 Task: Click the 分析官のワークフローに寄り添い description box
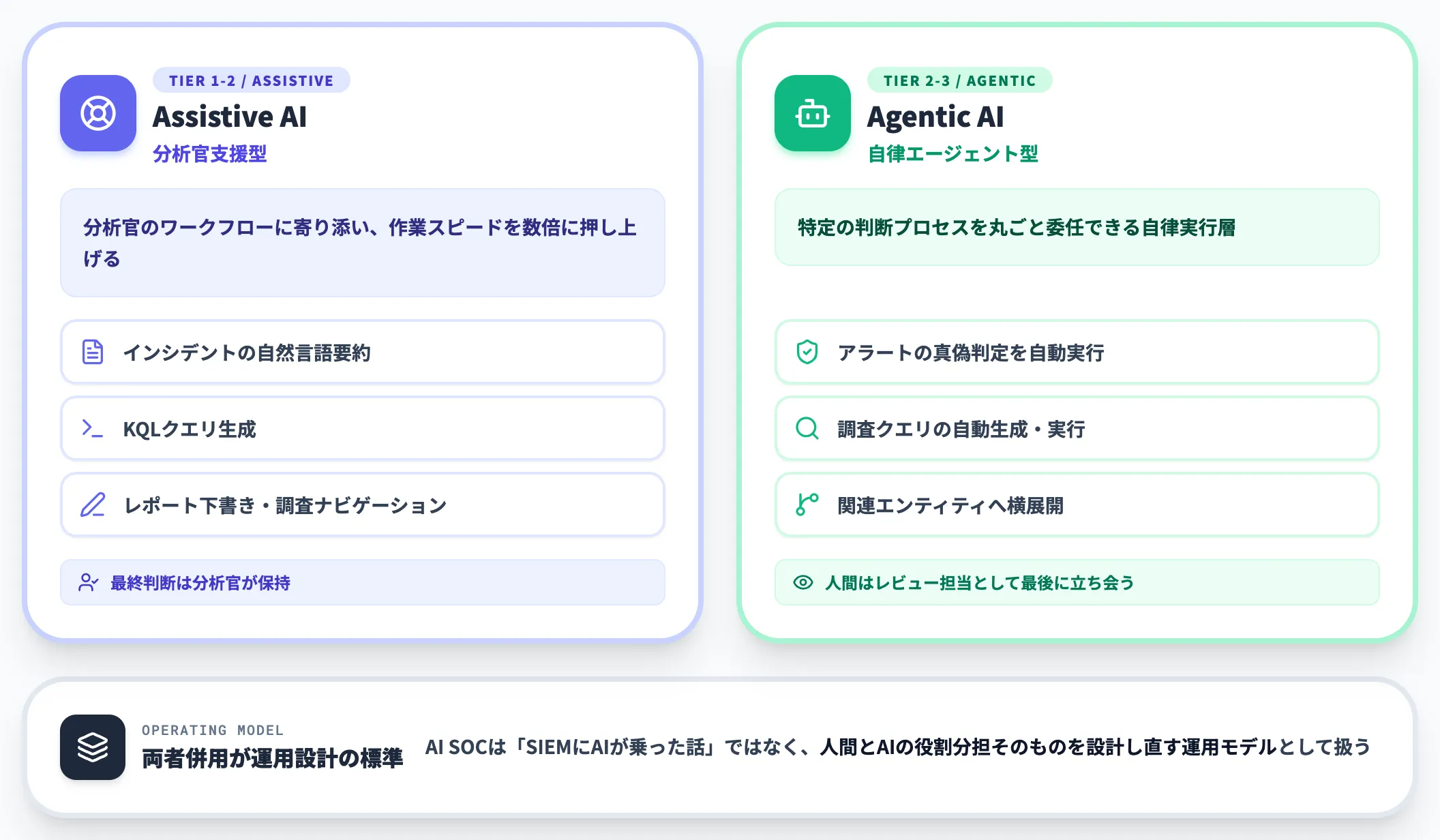(x=363, y=243)
